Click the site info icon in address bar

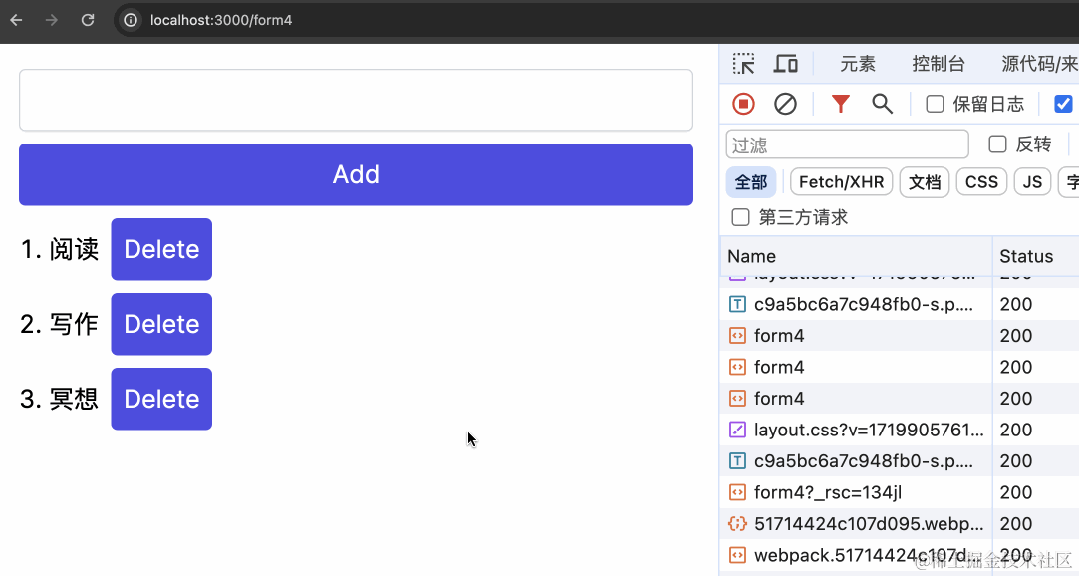click(130, 20)
